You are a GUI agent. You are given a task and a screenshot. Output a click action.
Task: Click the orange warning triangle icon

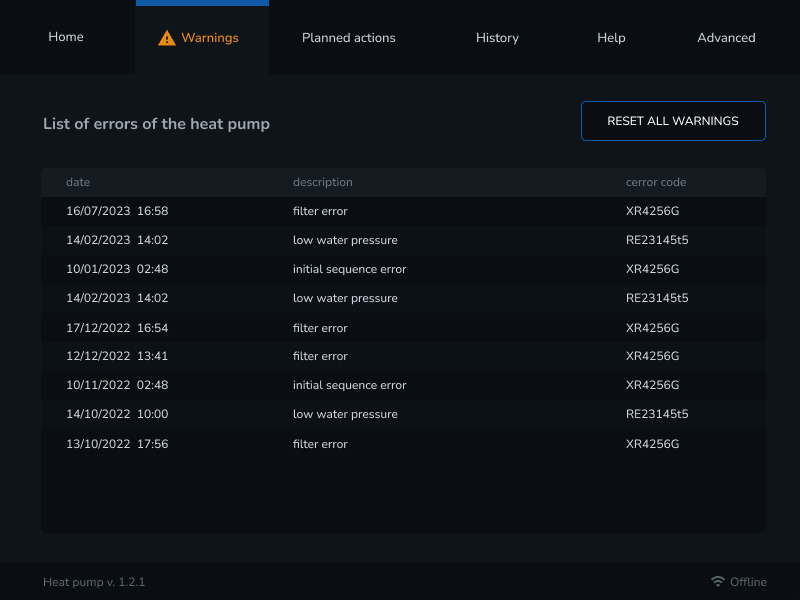pos(167,38)
